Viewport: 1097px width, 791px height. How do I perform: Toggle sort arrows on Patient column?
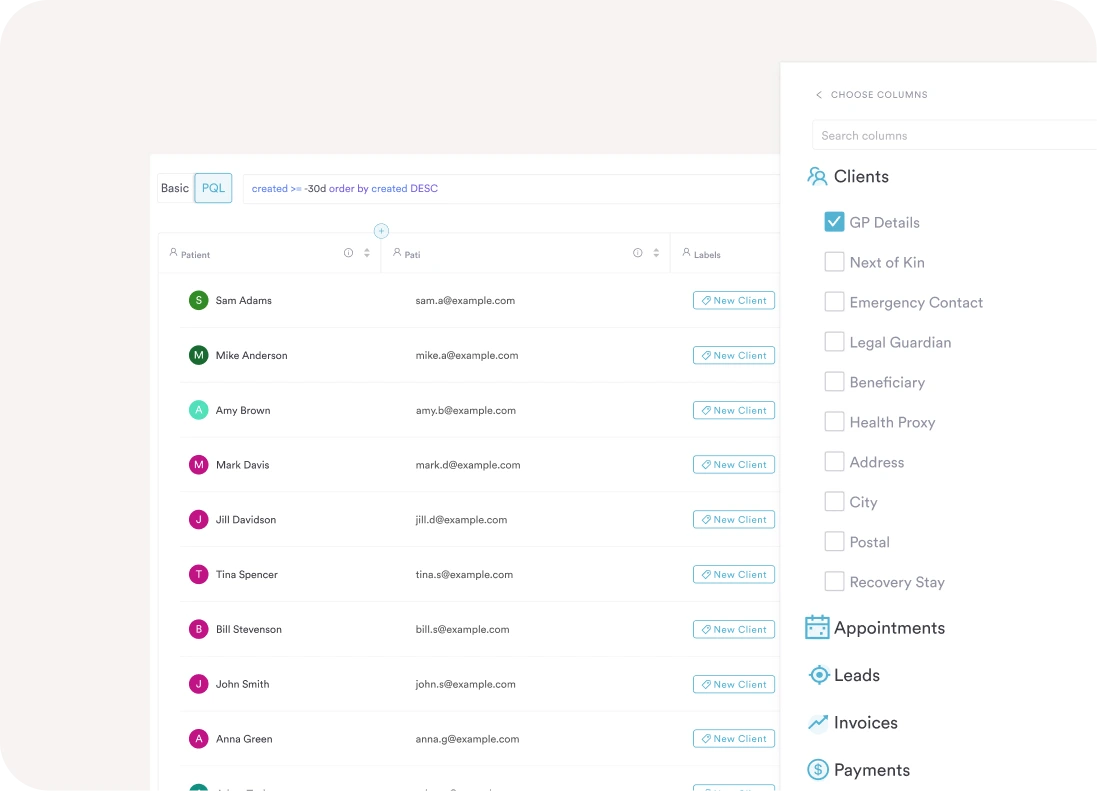tap(367, 253)
